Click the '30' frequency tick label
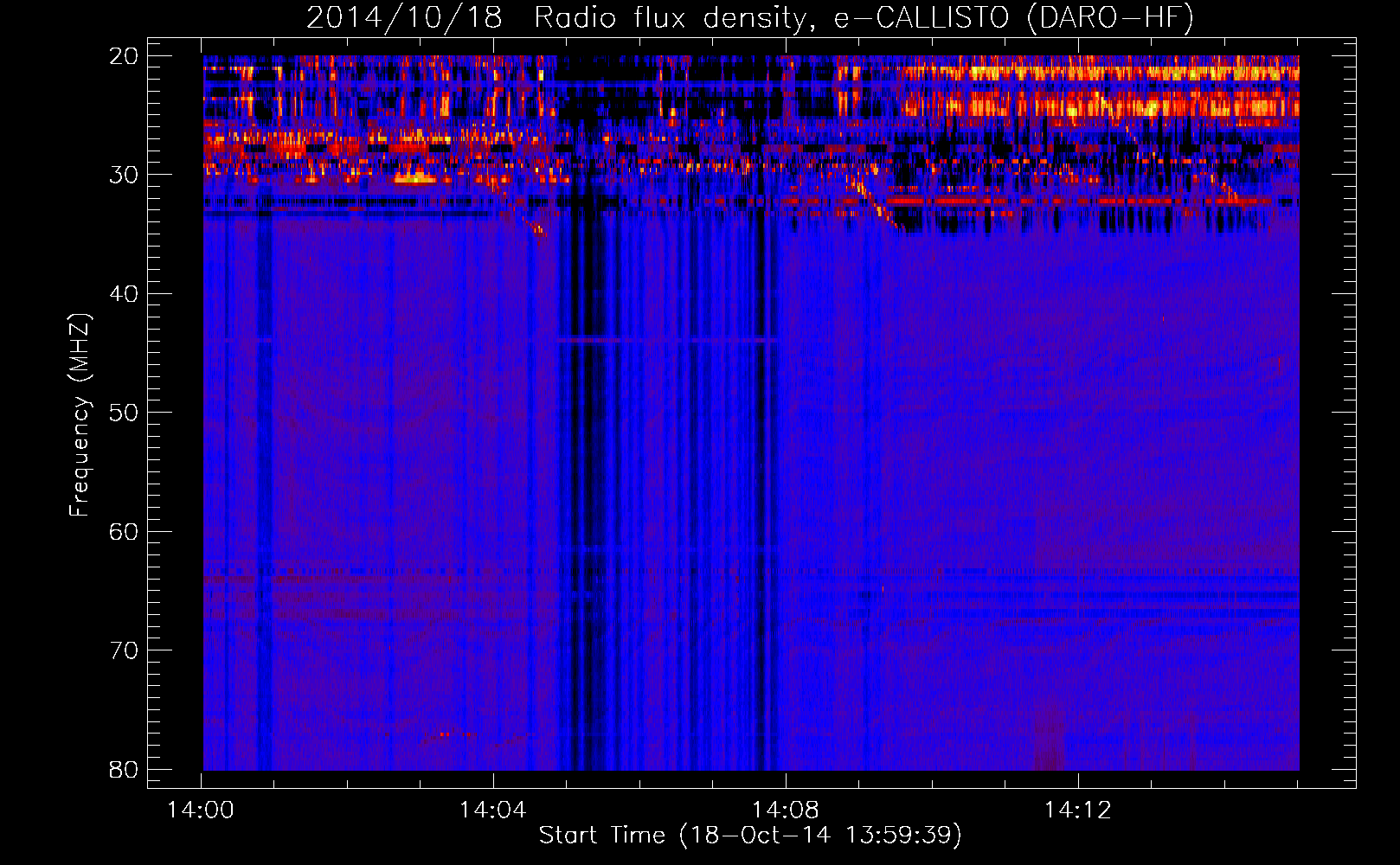This screenshot has height=865, width=1400. click(x=124, y=175)
